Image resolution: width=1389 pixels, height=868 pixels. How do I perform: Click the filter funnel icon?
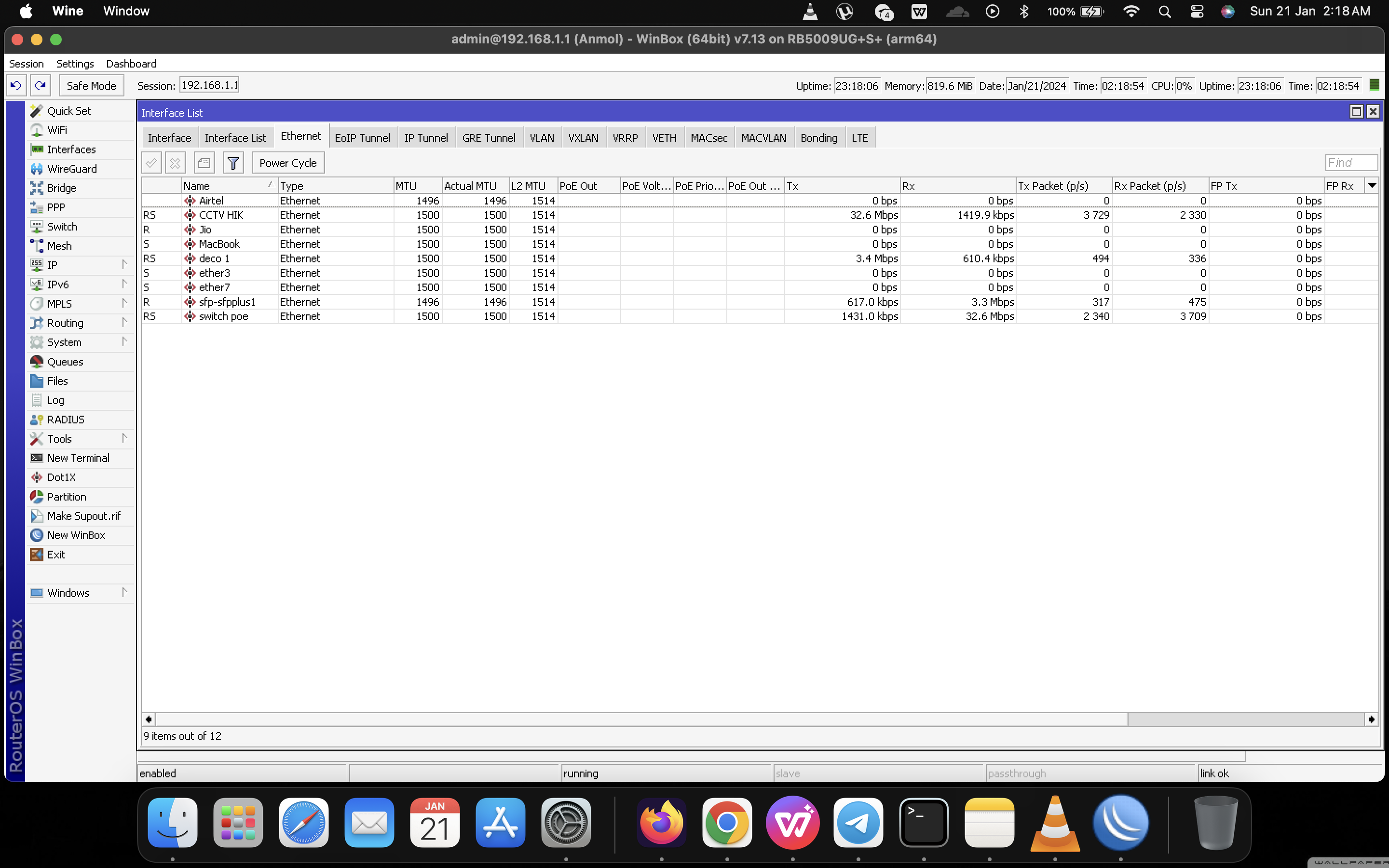pos(233,163)
